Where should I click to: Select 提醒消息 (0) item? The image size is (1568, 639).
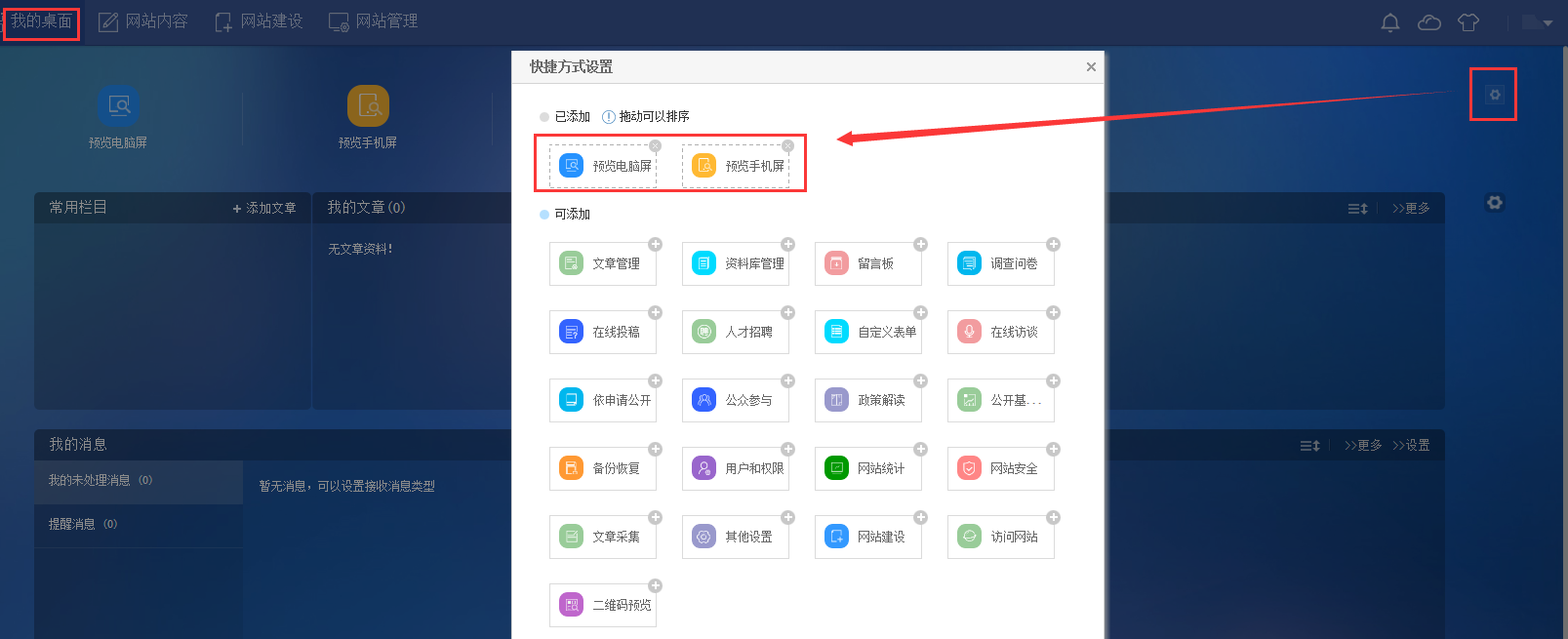139,525
